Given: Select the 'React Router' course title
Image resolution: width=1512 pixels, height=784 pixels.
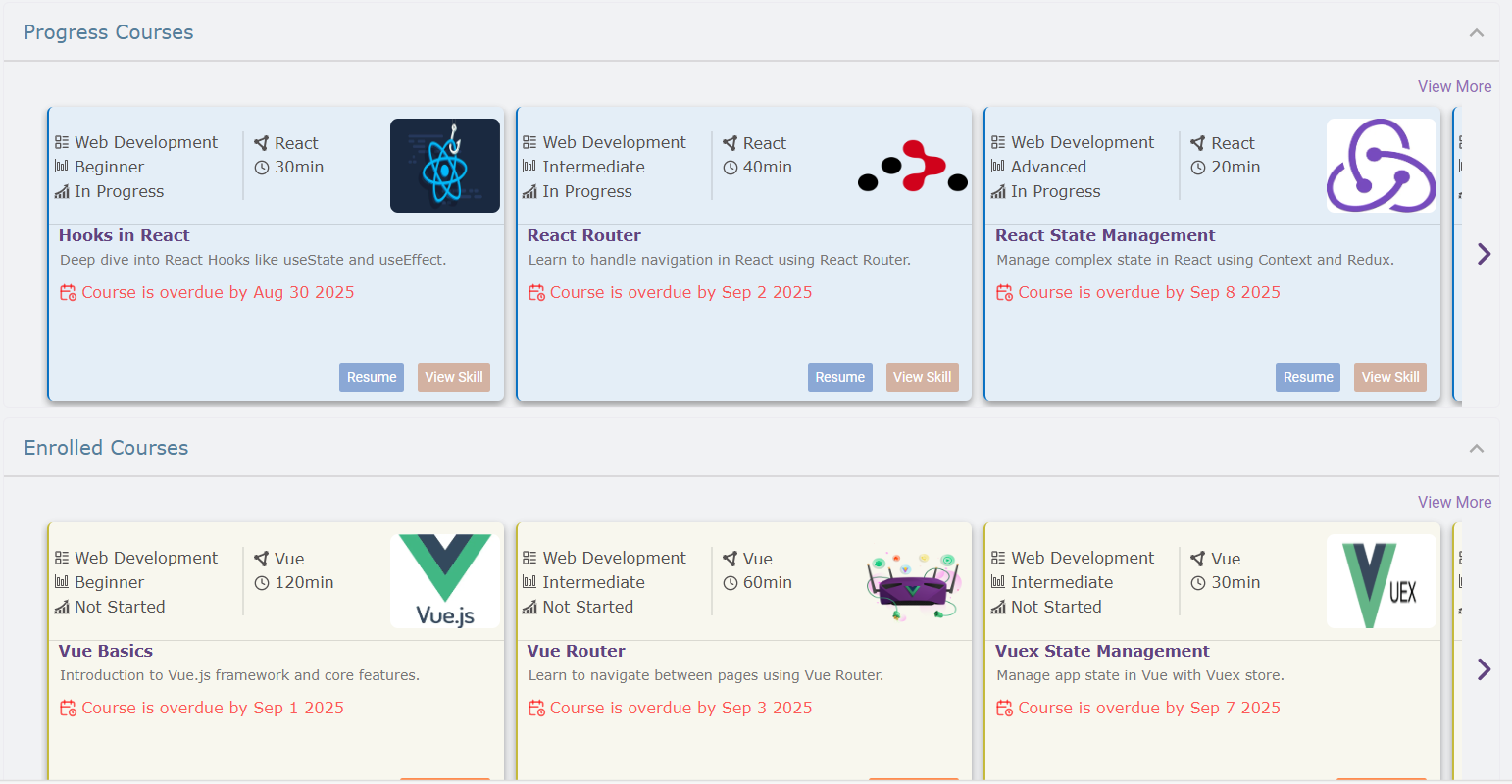Looking at the screenshot, I should click(584, 235).
